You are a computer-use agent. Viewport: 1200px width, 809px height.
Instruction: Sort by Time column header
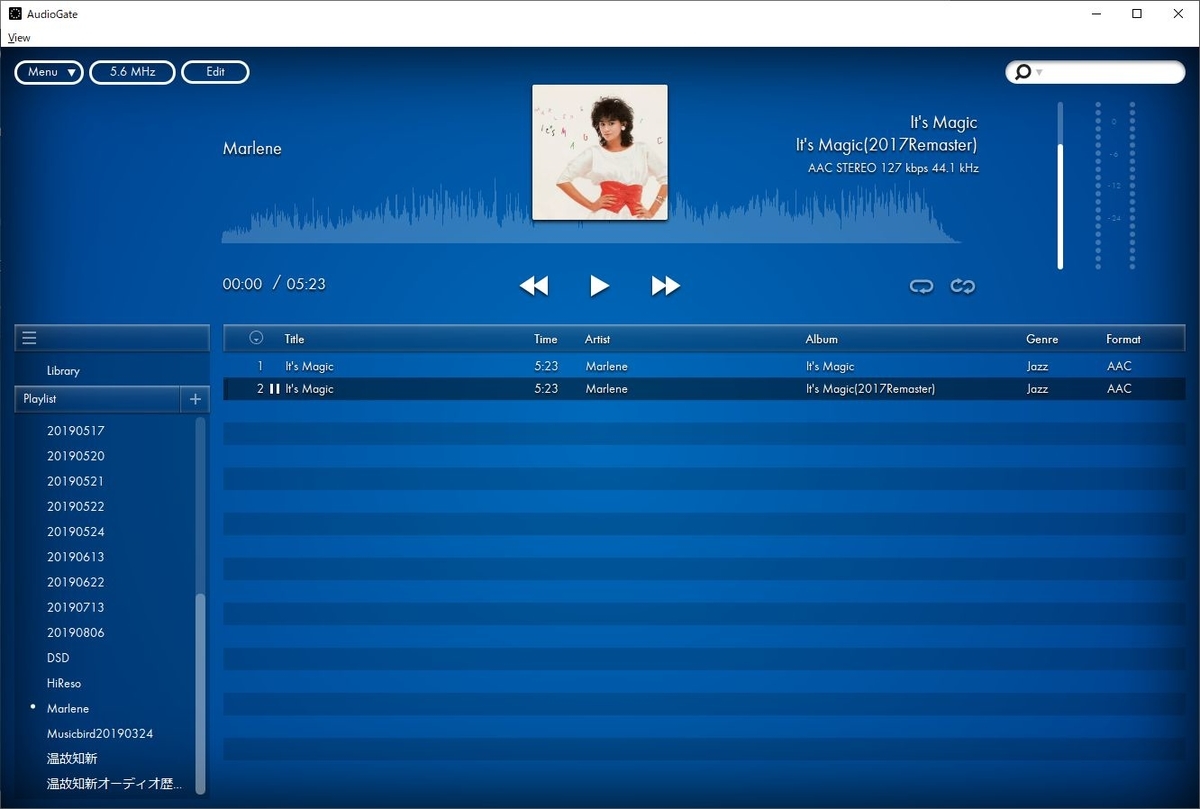point(546,339)
